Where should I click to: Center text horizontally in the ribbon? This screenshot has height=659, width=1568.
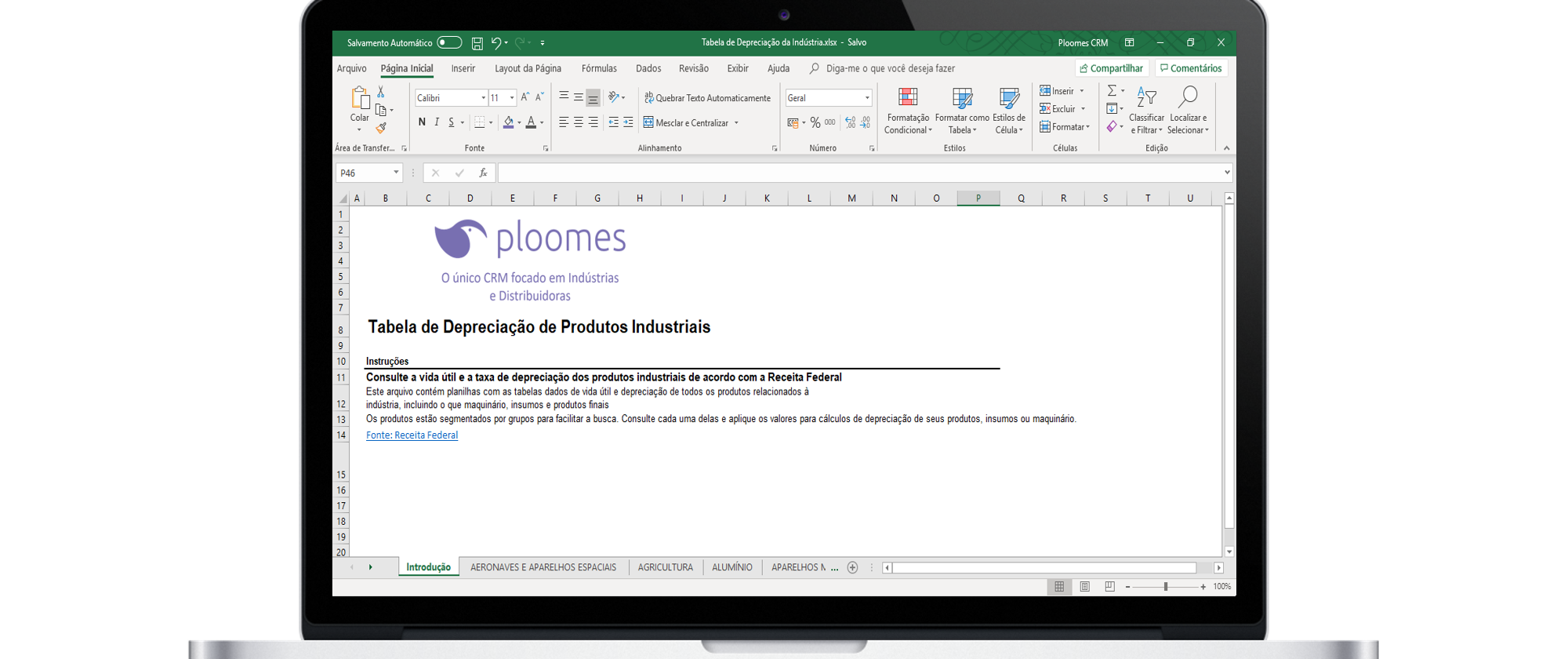click(x=578, y=122)
